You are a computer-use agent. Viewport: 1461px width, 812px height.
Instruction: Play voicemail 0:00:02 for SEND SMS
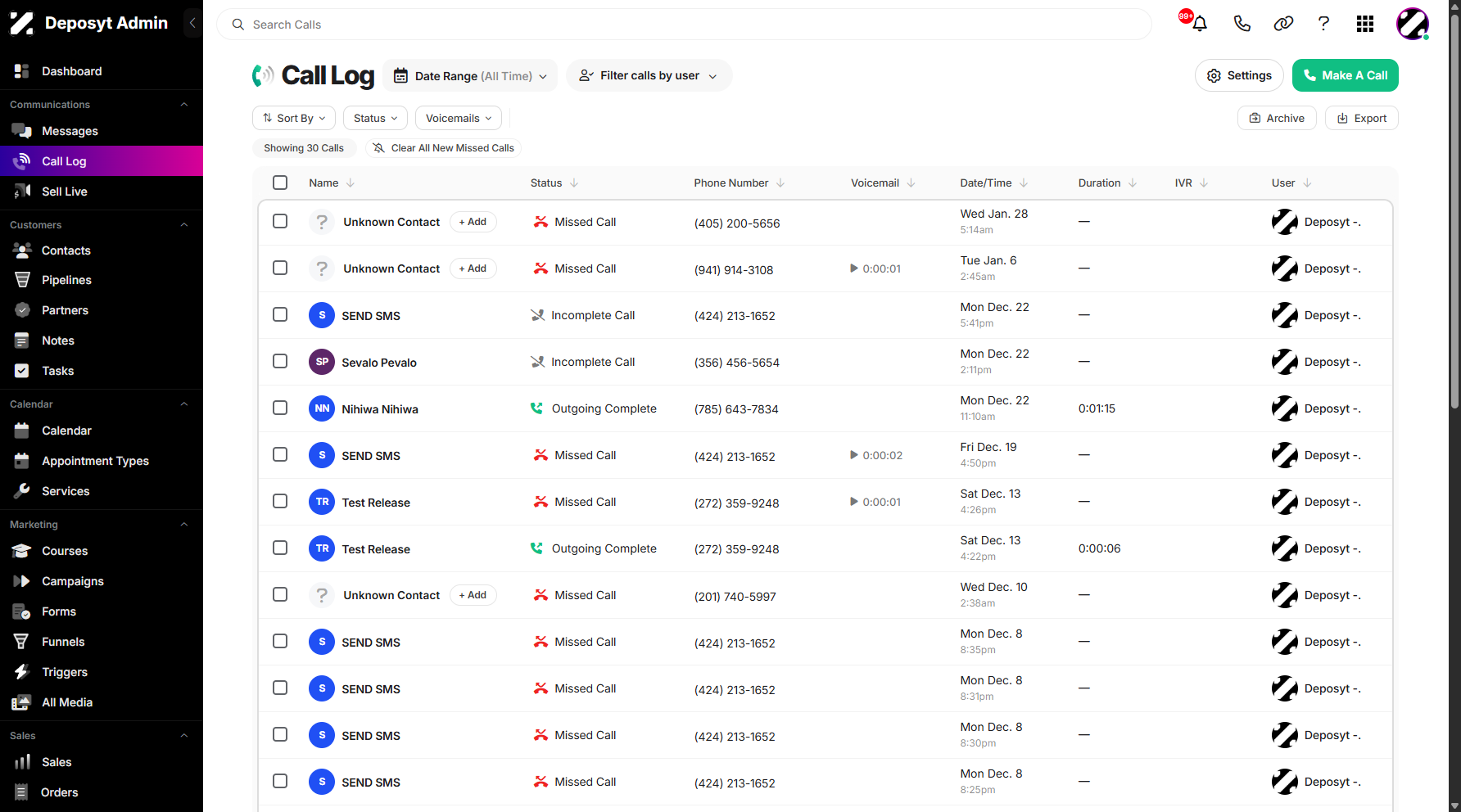pos(854,455)
